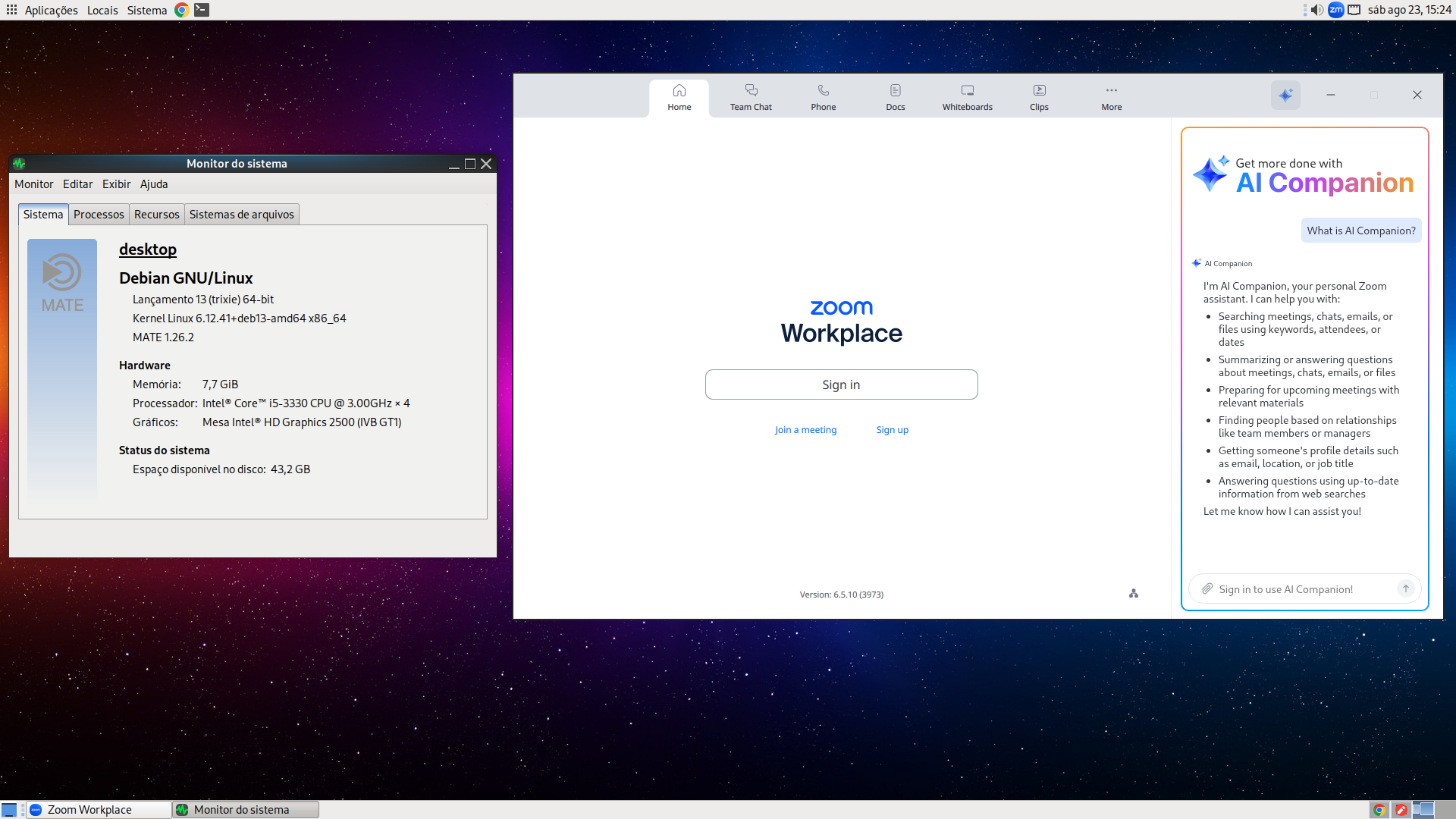Switch to Sistemas de arquivos tab

point(241,215)
